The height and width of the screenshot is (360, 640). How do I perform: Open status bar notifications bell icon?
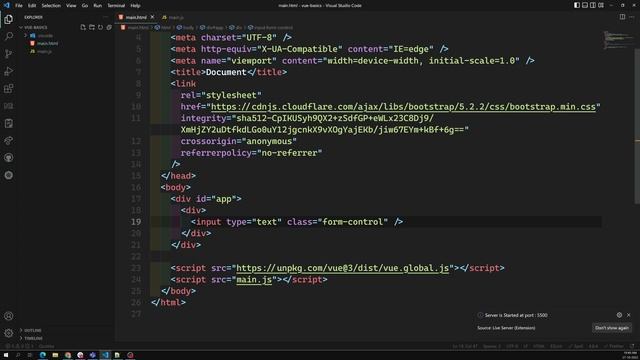(x=632, y=346)
